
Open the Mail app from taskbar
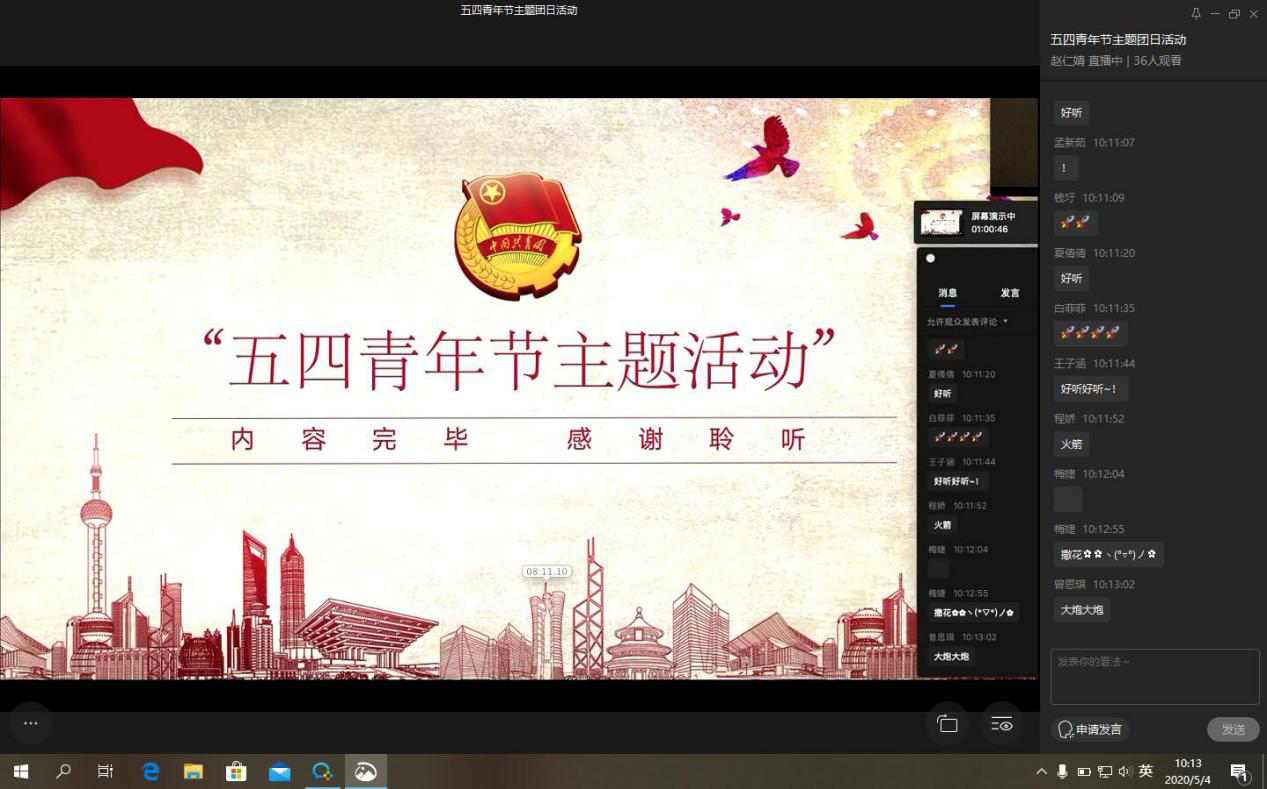click(280, 771)
